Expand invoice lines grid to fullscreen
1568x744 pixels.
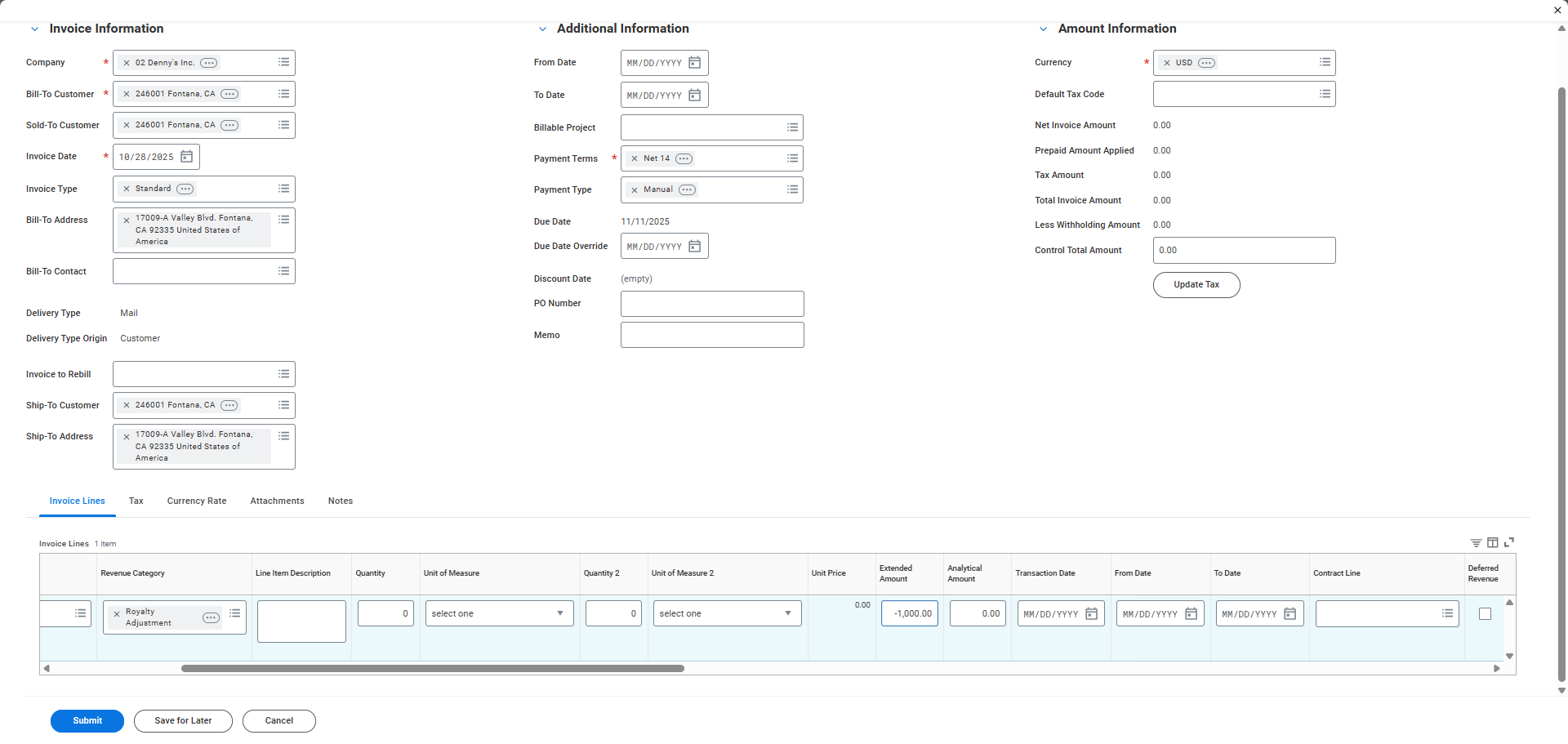coord(1509,542)
